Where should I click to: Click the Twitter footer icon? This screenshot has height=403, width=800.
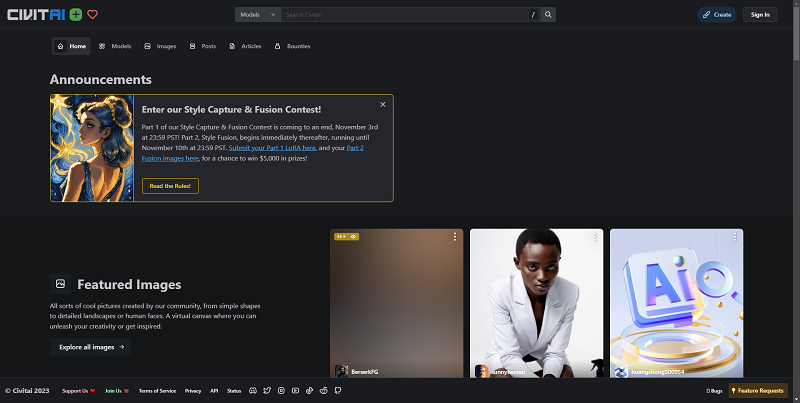(267, 391)
